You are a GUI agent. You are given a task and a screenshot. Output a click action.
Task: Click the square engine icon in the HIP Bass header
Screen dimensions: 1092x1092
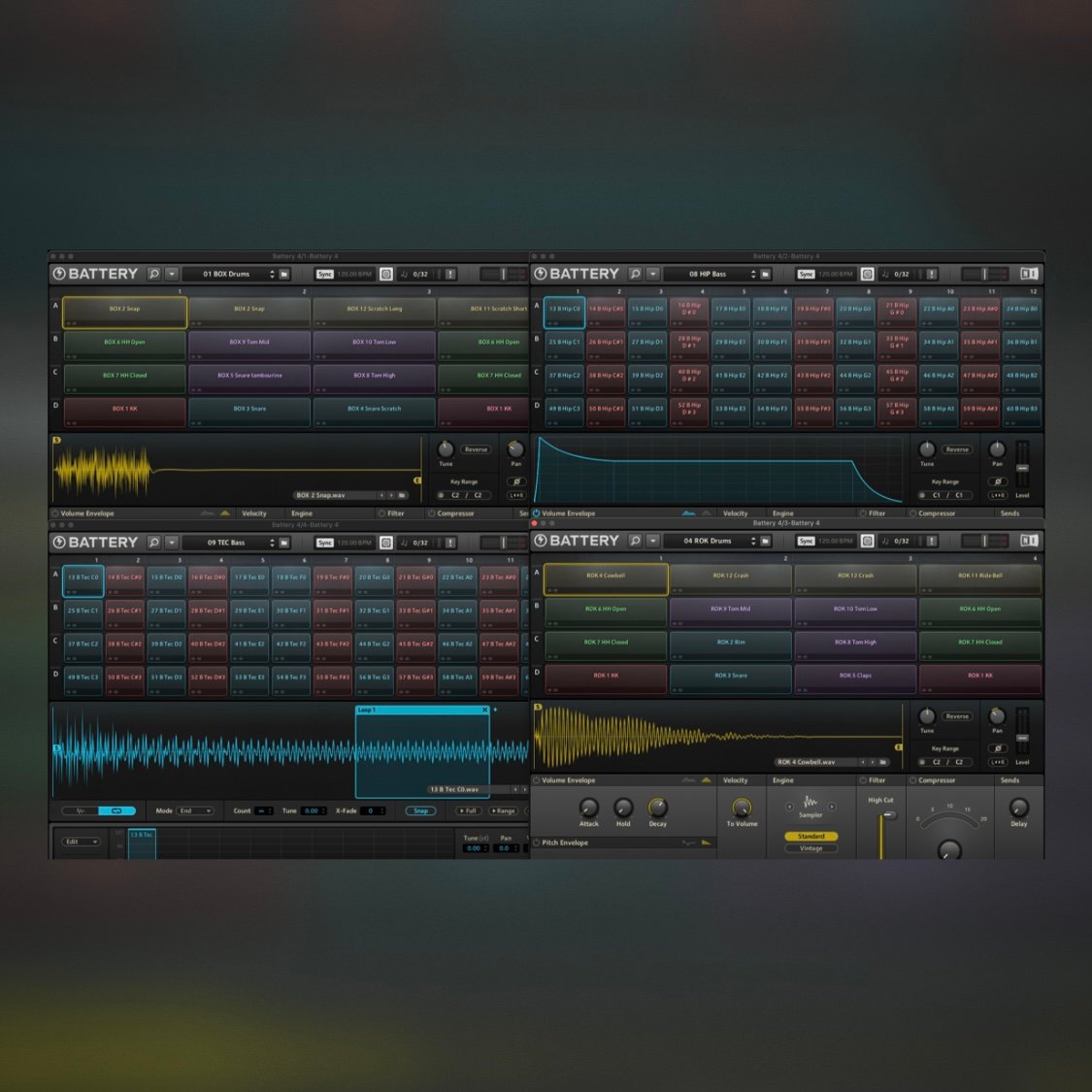point(867,275)
